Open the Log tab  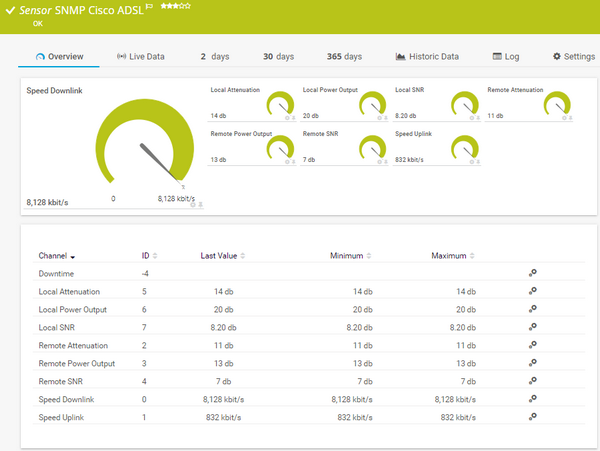[506, 57]
